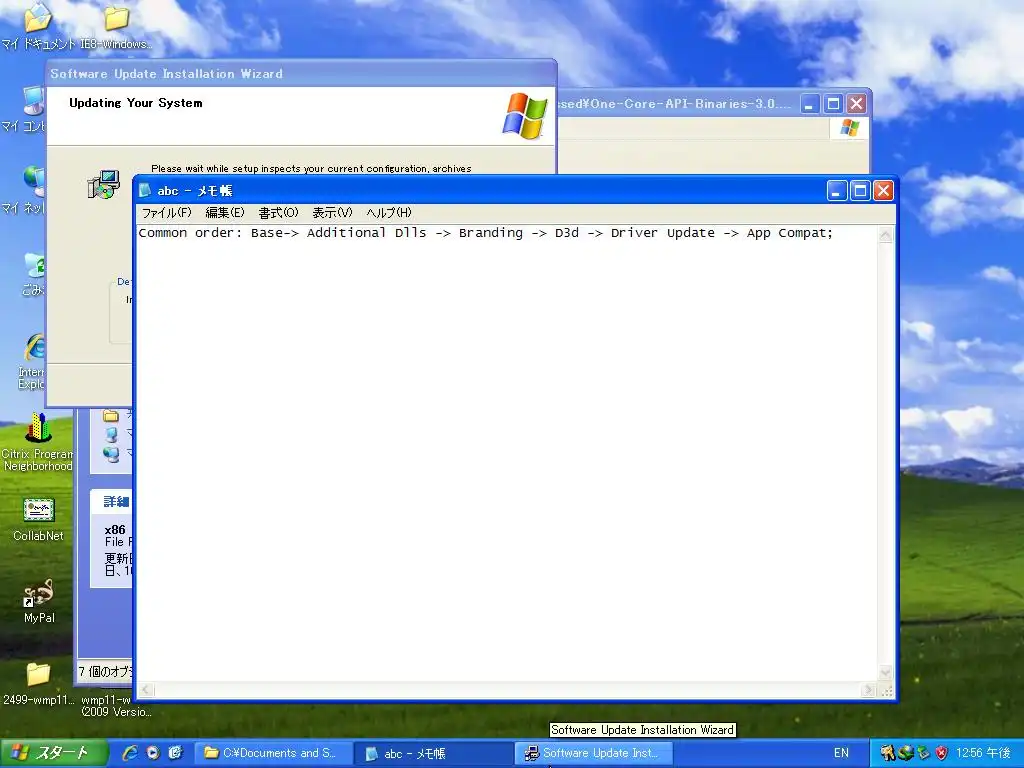Image resolution: width=1024 pixels, height=768 pixels.
Task: Click the Windows flag throbber in Explorer window
Action: click(849, 127)
